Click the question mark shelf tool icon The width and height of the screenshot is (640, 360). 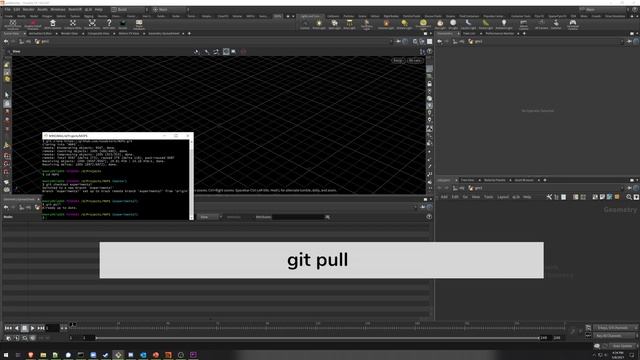(109, 24)
